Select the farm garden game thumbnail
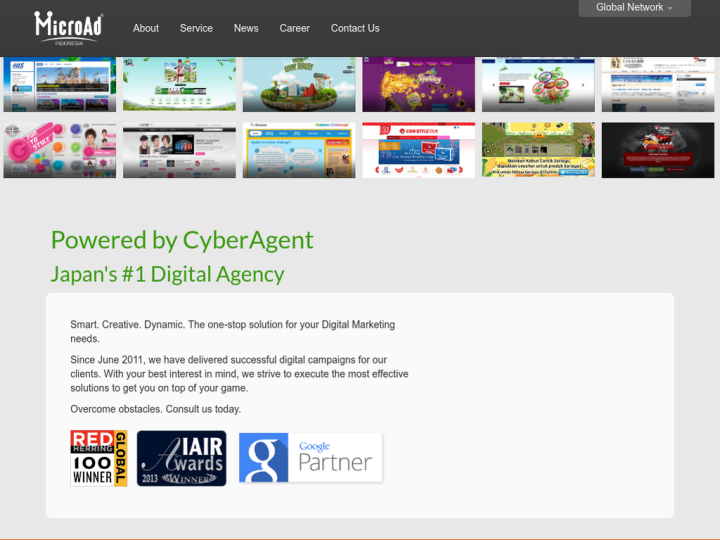720x540 pixels. [x=538, y=150]
